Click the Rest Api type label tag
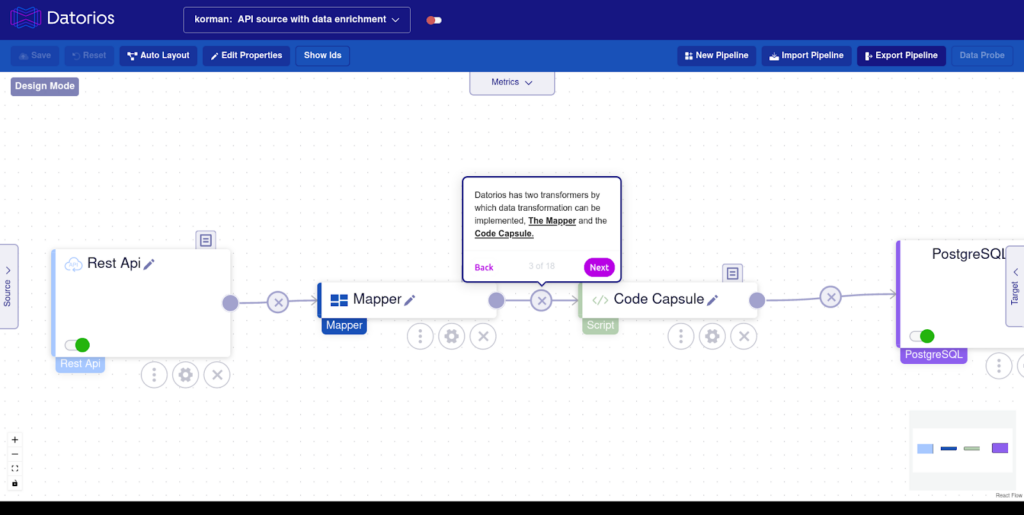 click(80, 364)
